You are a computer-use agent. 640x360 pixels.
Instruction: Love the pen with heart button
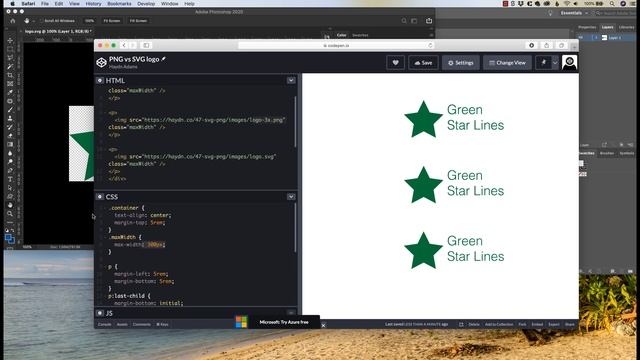[396, 63]
